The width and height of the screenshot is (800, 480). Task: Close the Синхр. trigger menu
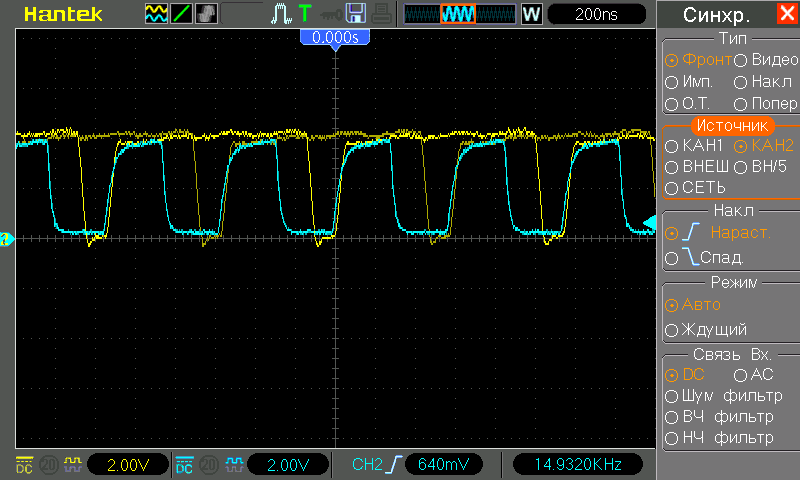coord(786,15)
